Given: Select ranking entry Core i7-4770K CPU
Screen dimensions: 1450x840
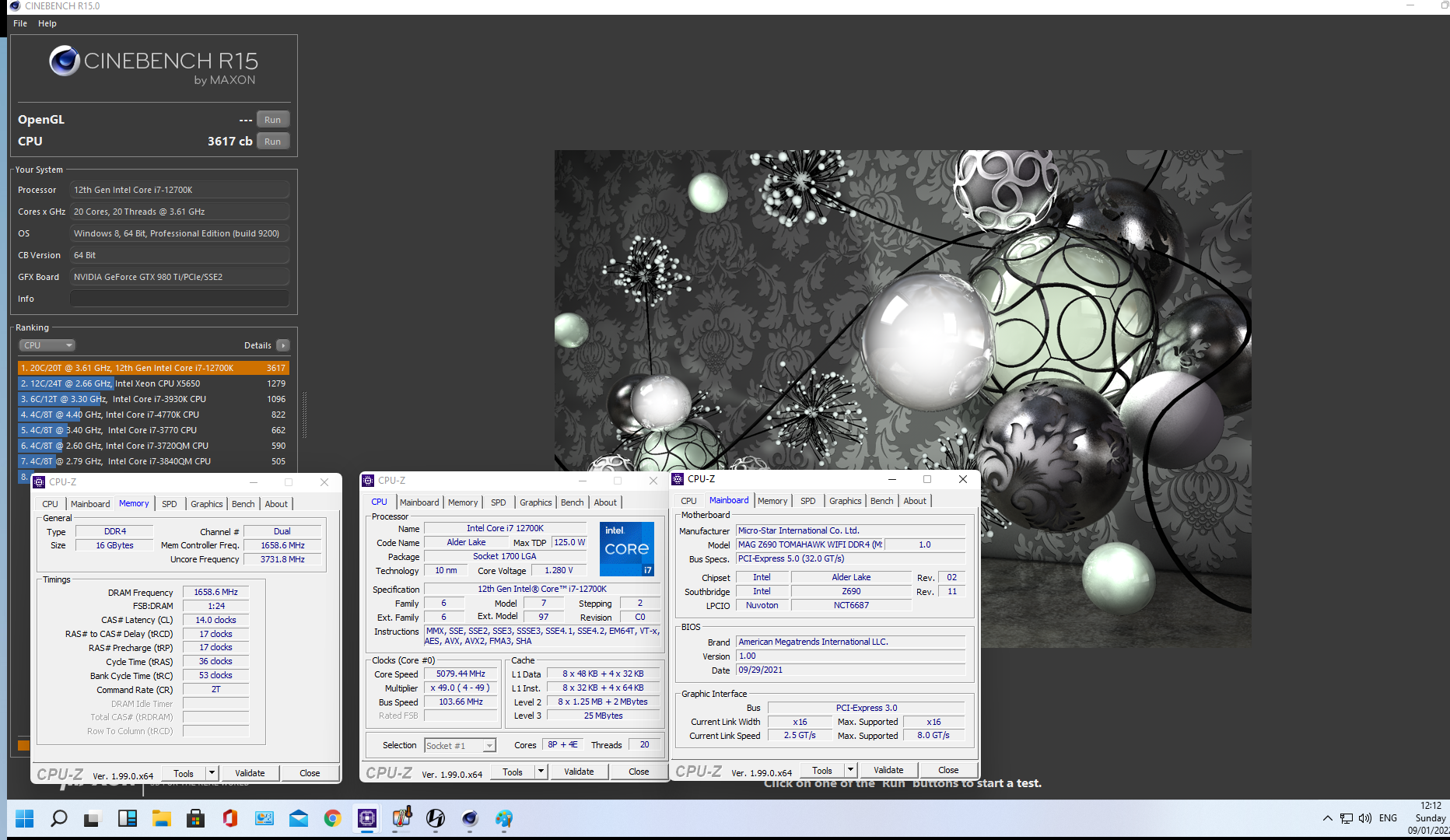Looking at the screenshot, I should click(x=153, y=415).
